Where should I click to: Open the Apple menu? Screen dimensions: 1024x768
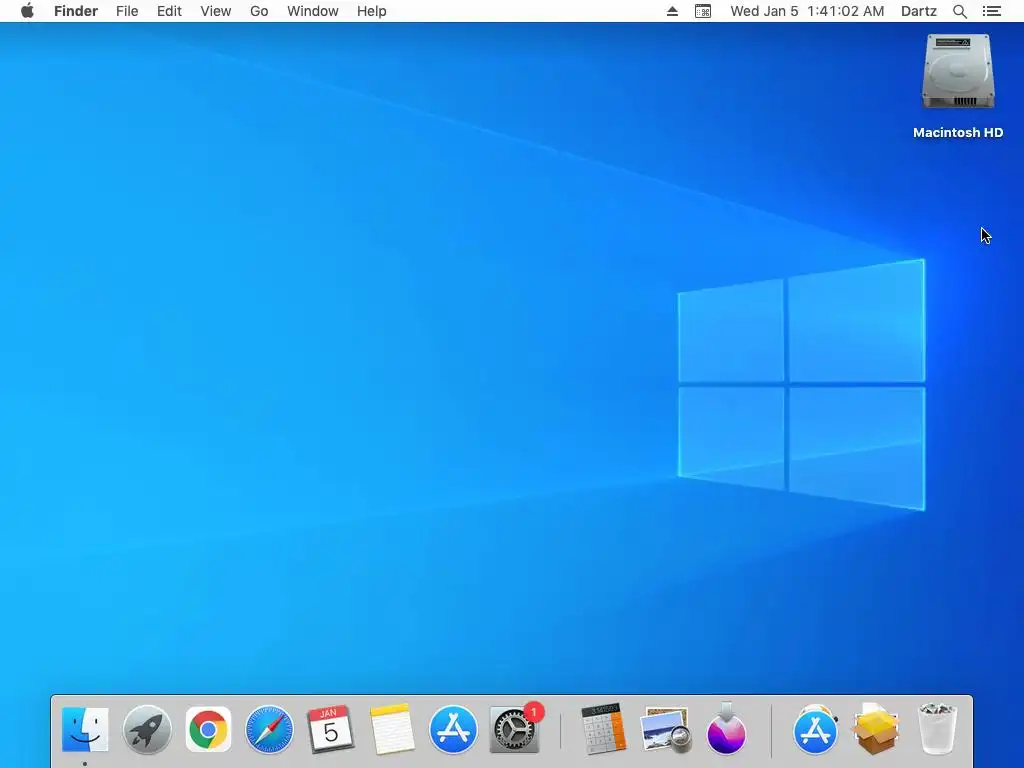pos(27,11)
